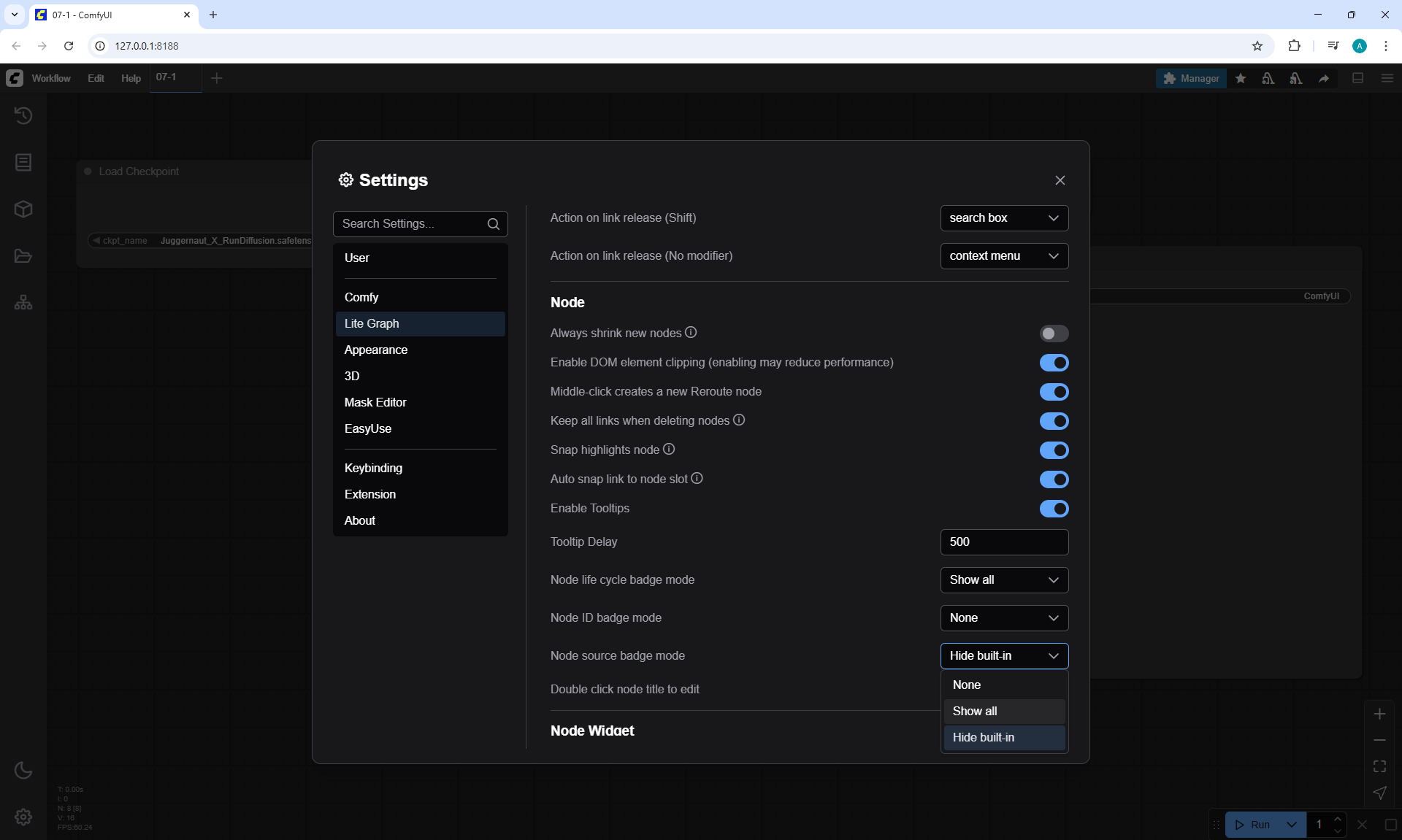
Task: Click the Tooltip Delay input field
Action: (1004, 542)
